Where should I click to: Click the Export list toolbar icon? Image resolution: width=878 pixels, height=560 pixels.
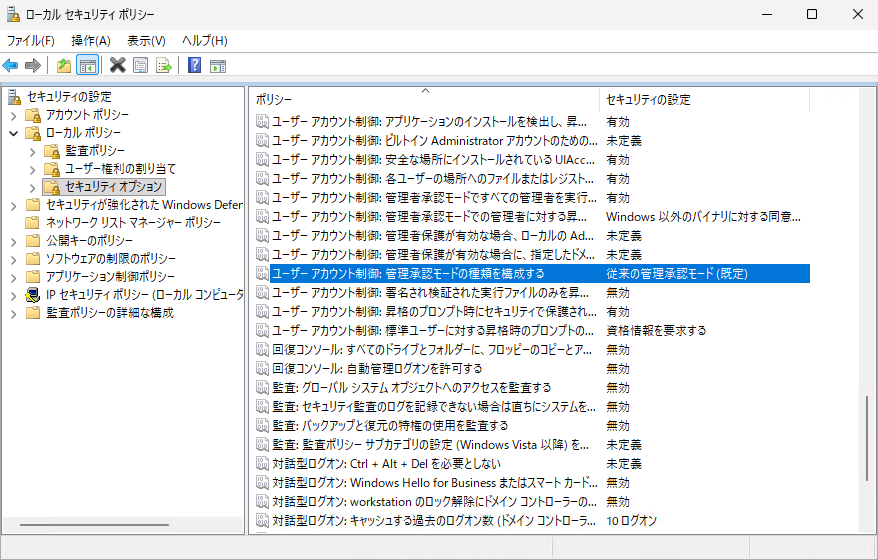164,66
